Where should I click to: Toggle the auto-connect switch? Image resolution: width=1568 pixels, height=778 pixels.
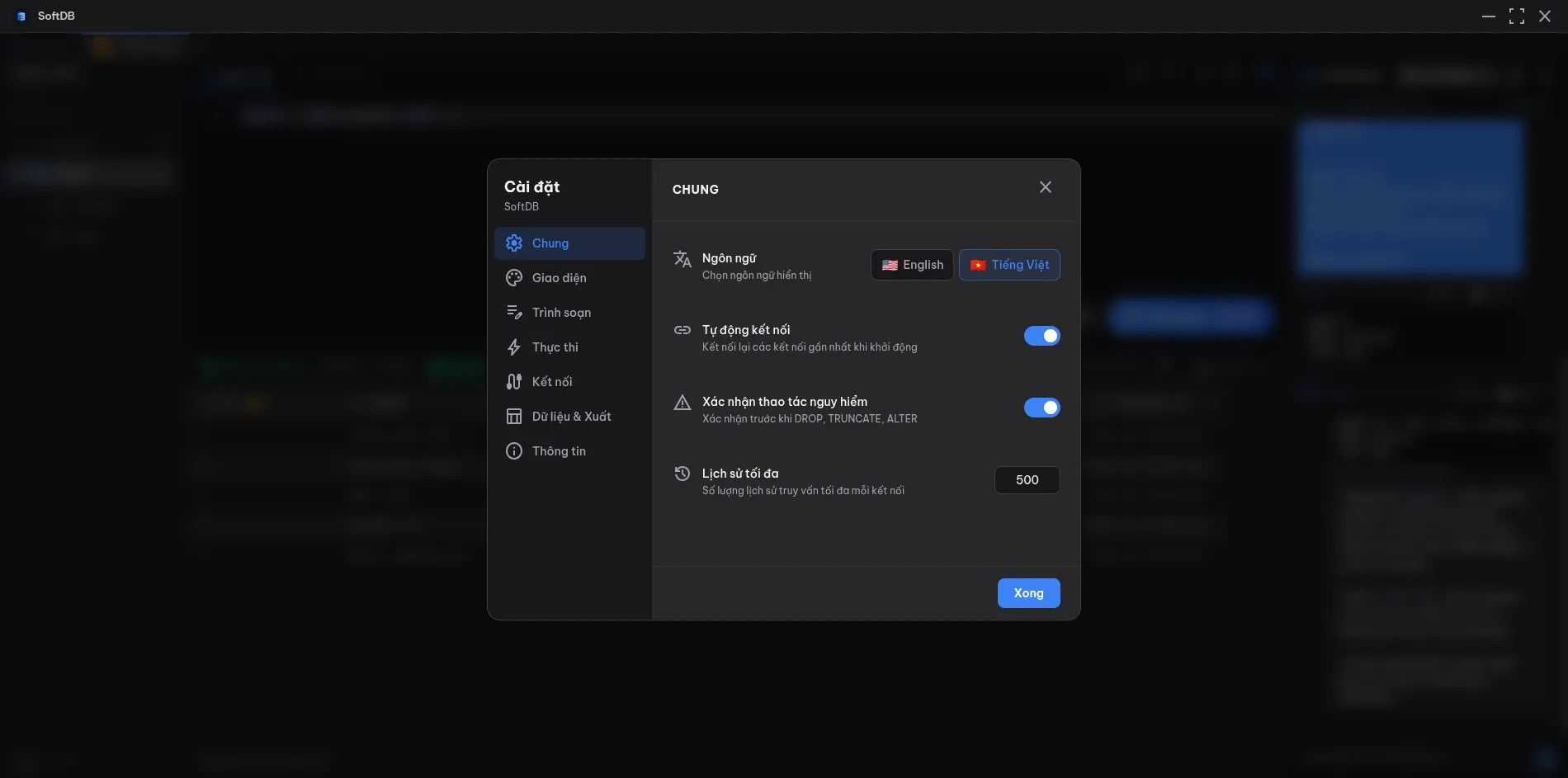click(1042, 336)
